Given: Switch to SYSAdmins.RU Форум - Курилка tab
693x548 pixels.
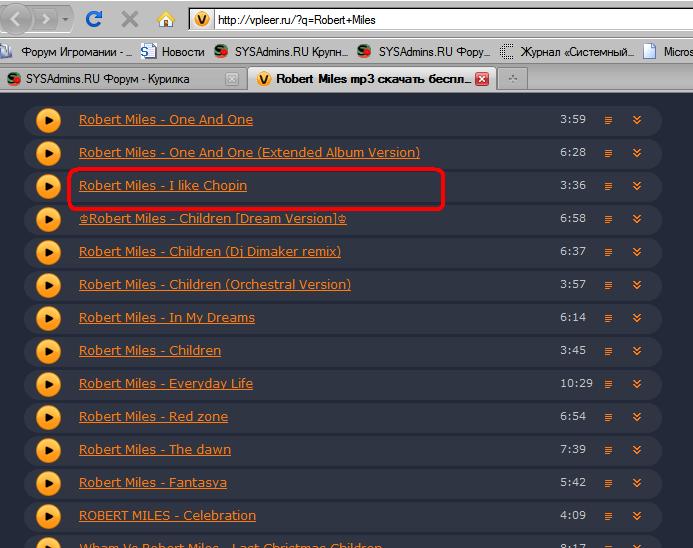Looking at the screenshot, I should pyautogui.click(x=122, y=79).
